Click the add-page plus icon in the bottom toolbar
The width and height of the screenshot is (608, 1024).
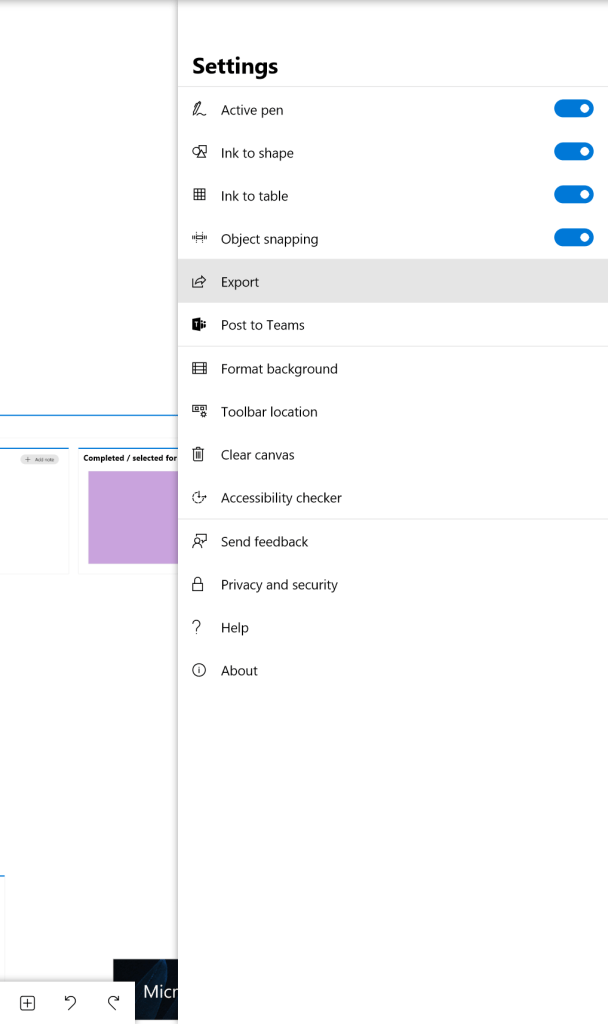28,1003
